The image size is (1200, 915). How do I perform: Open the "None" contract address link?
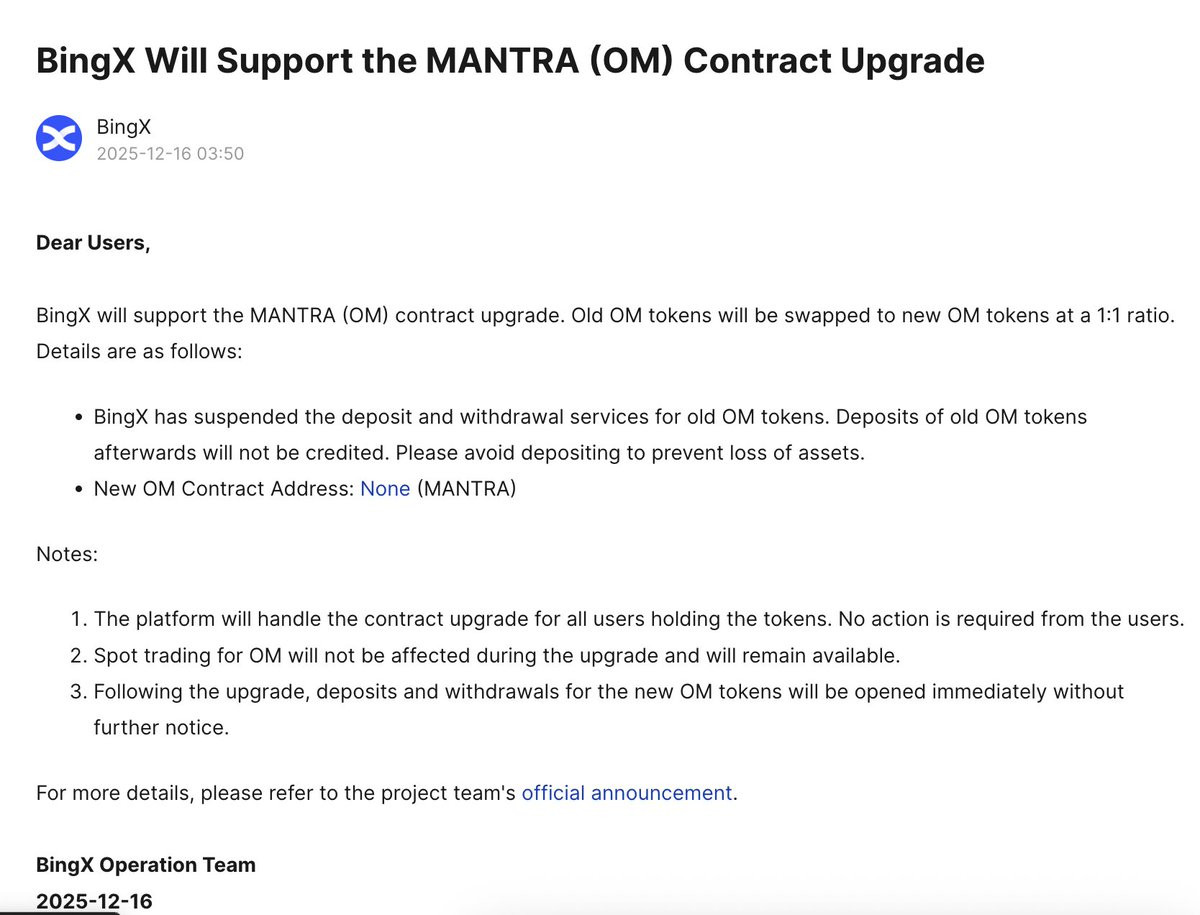[x=385, y=489]
